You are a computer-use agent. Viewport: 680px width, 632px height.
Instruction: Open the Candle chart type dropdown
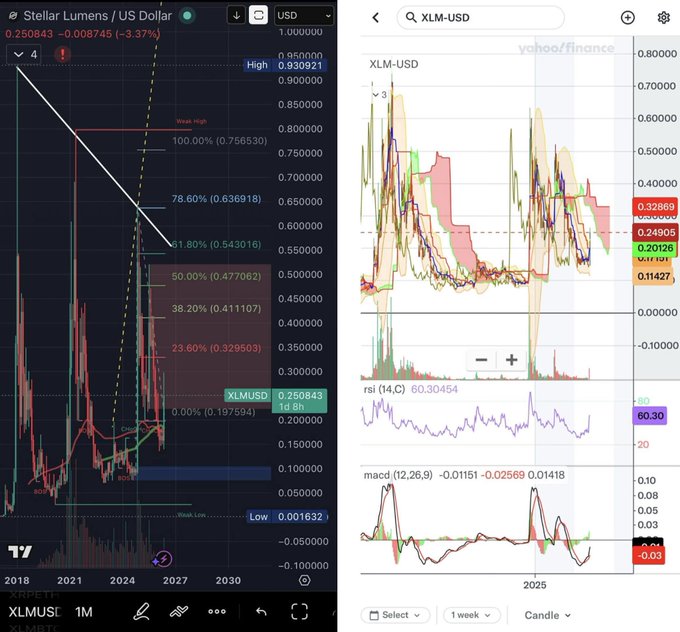[x=547, y=615]
